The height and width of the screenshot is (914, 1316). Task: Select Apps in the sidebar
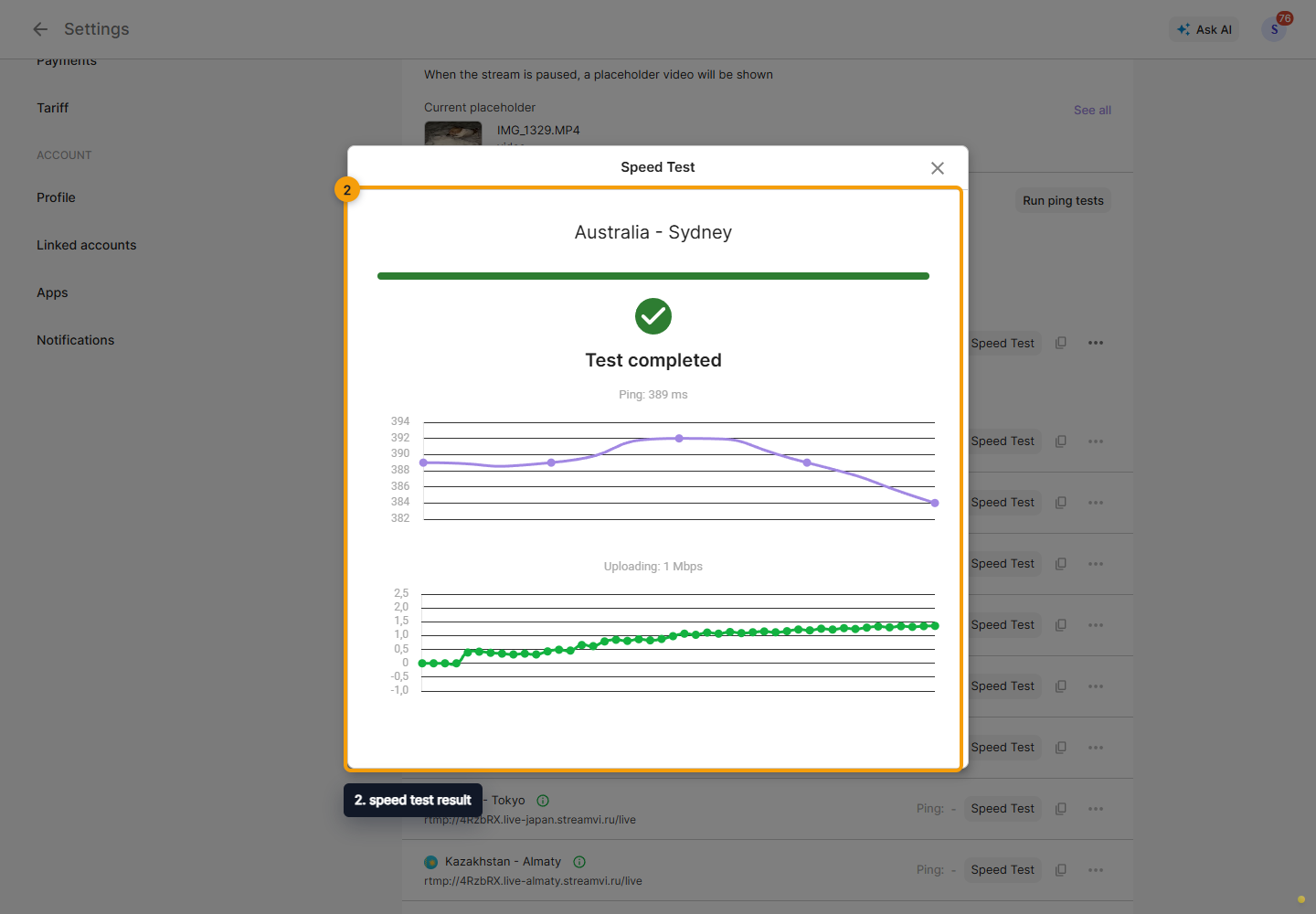coord(52,292)
